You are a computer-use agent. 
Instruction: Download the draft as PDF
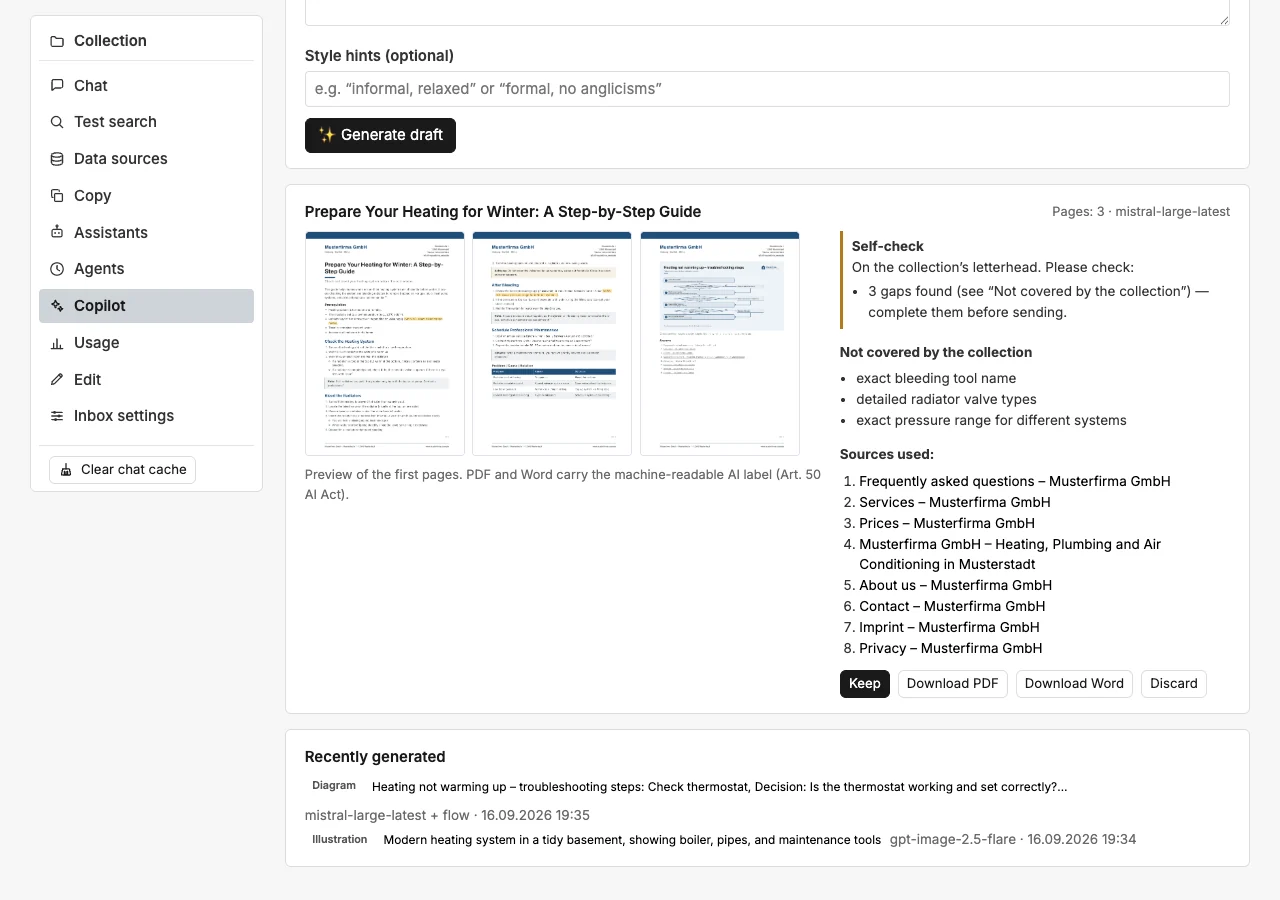pyautogui.click(x=953, y=684)
